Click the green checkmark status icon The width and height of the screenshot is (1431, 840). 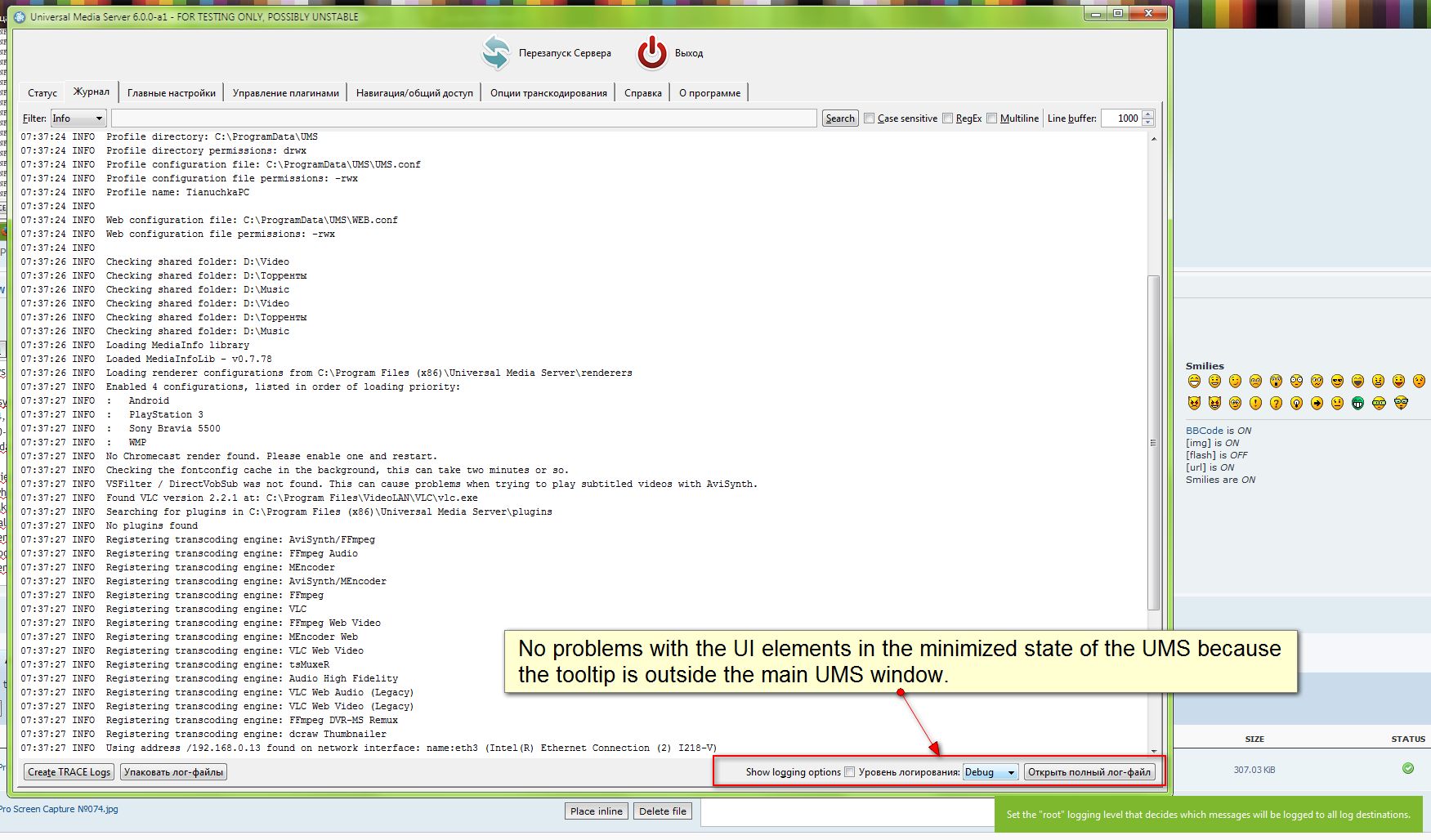1408,768
